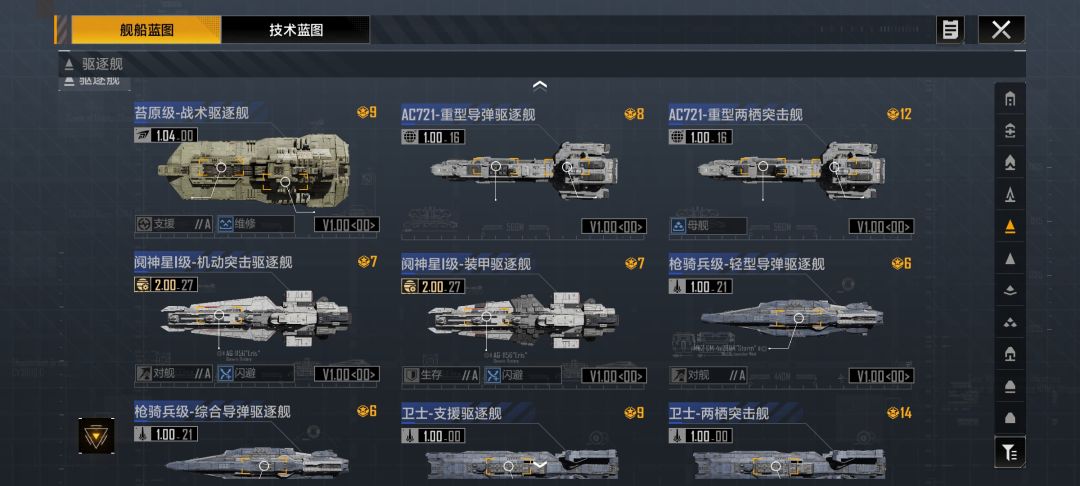
Task: Click the list/document icon beside the close button
Action: click(951, 30)
